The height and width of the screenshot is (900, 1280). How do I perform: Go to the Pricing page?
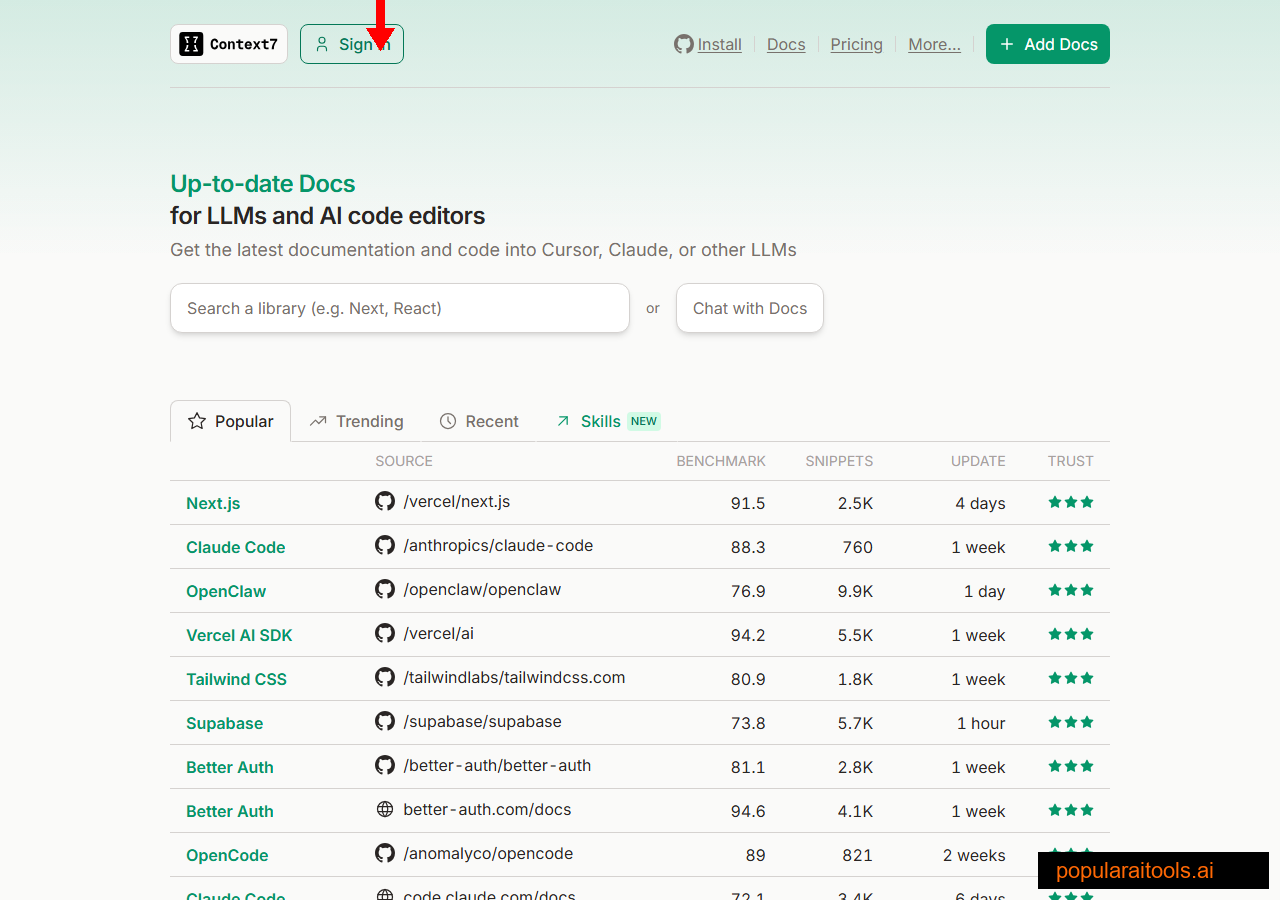click(856, 44)
